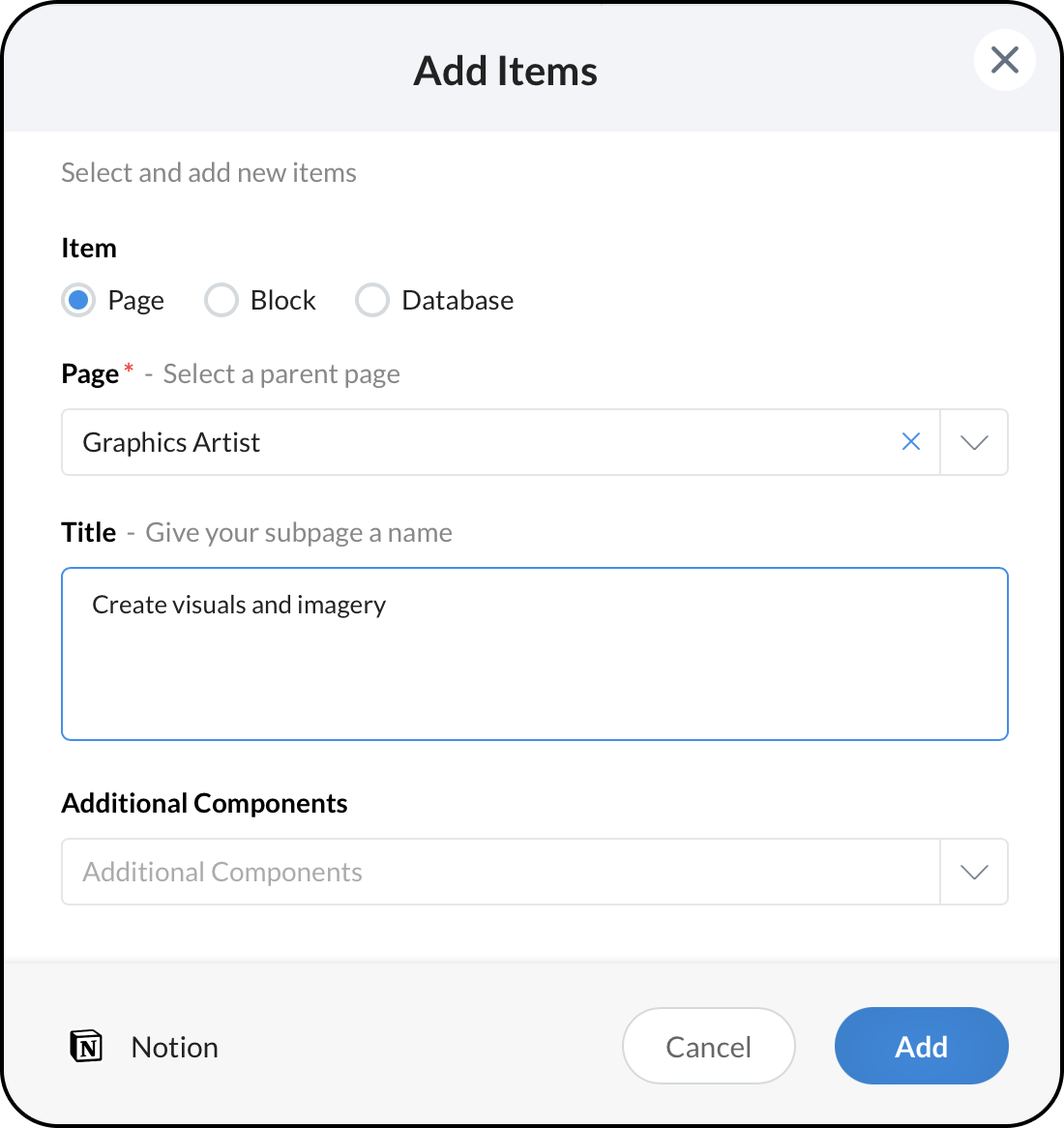Click the bold Additional Components heading
Image resolution: width=1064 pixels, height=1128 pixels.
coord(204,803)
